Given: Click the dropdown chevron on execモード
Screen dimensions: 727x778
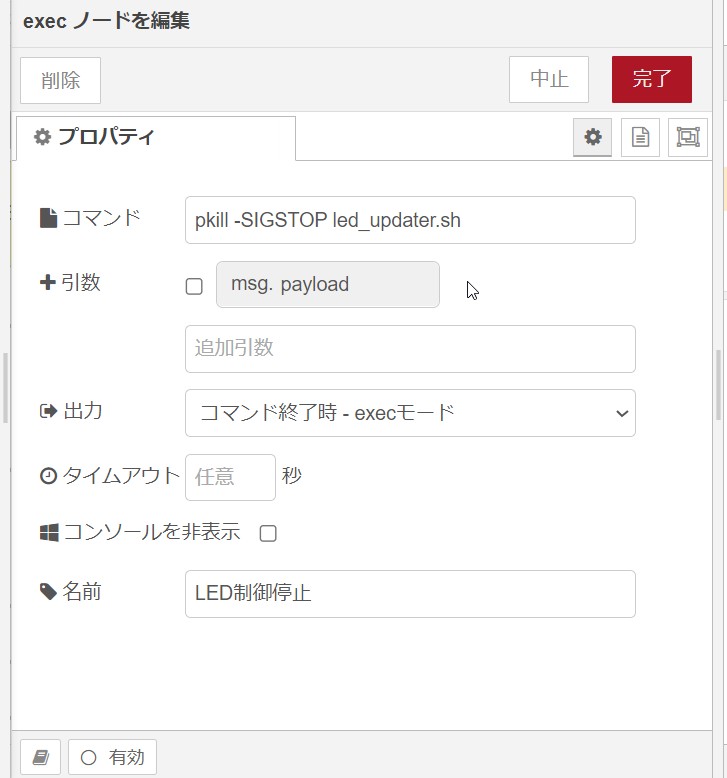Looking at the screenshot, I should click(x=622, y=413).
